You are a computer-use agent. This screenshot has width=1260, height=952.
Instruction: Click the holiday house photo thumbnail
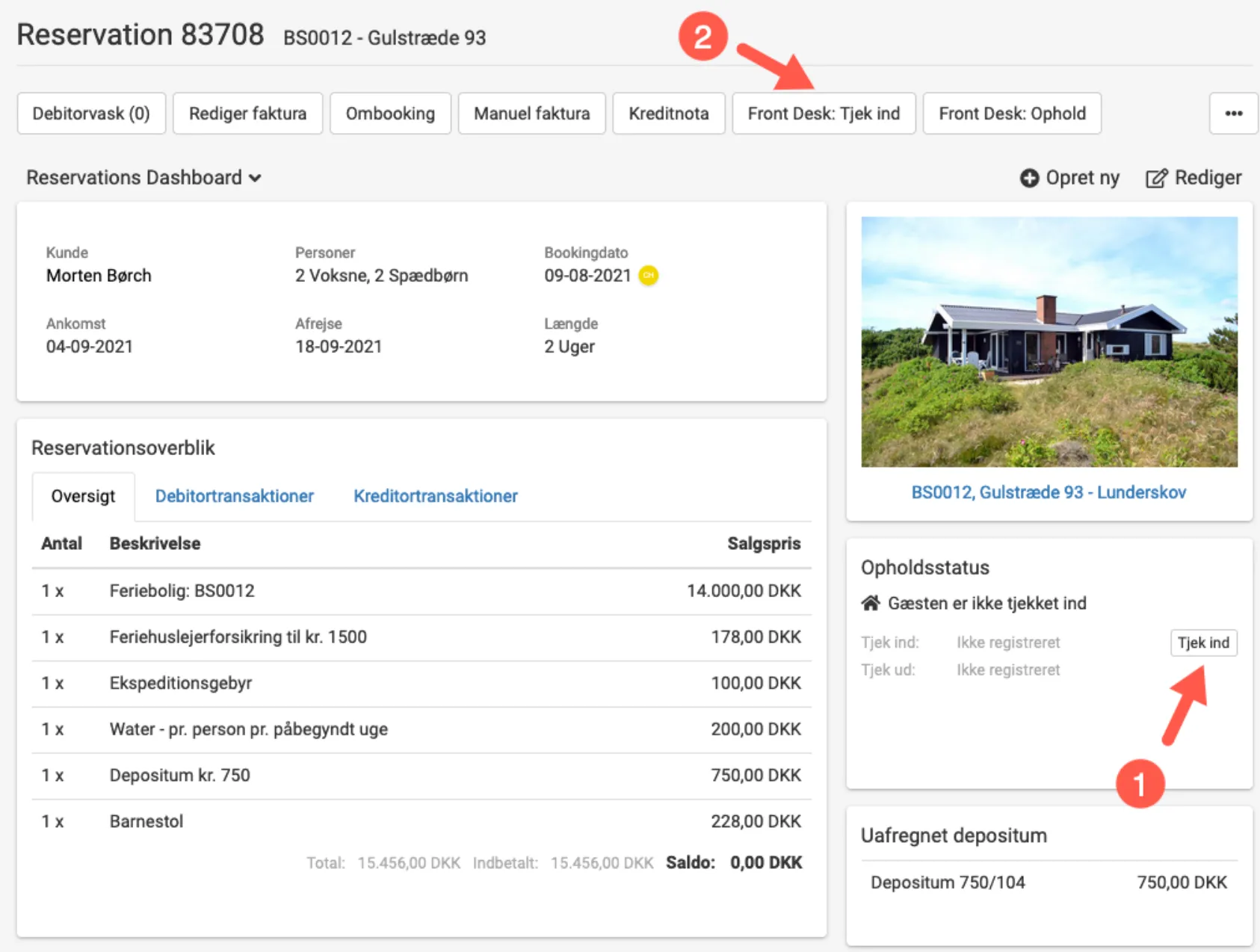tap(1049, 341)
